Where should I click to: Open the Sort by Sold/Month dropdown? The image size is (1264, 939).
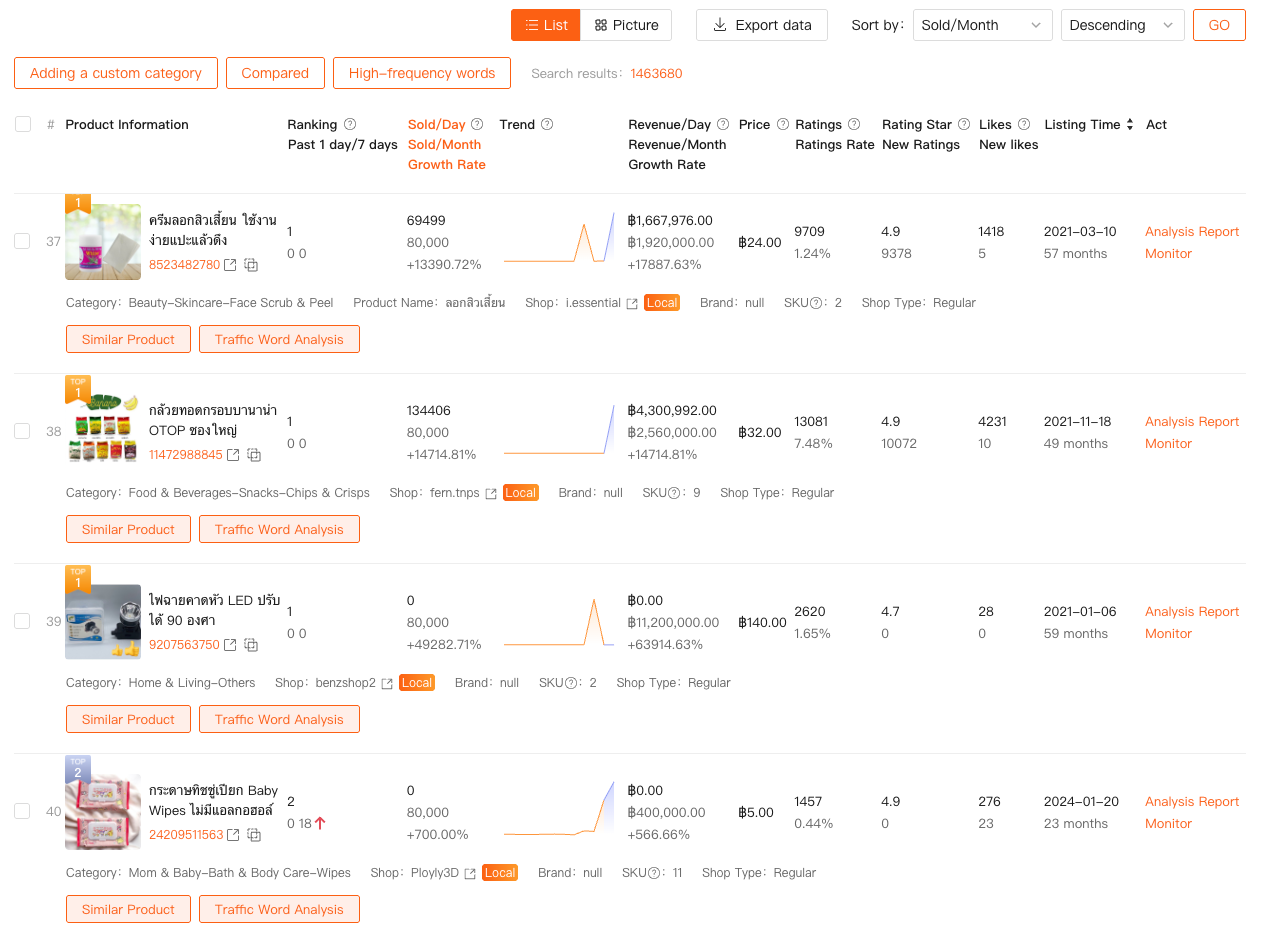click(982, 25)
